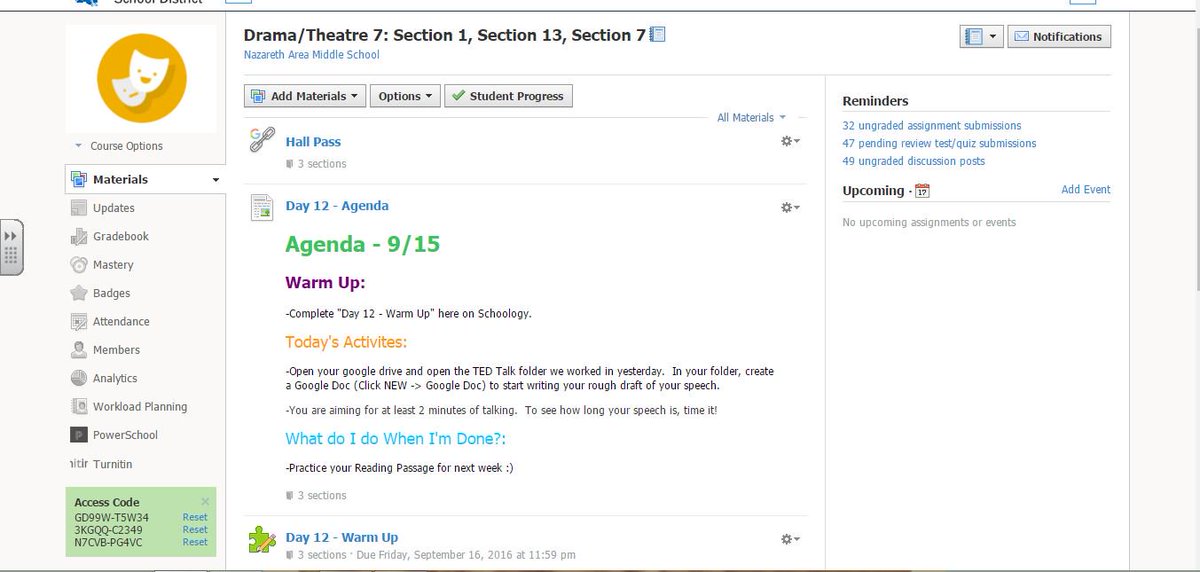
Task: Reset access code 3KGQQ-C2349
Action: click(195, 530)
